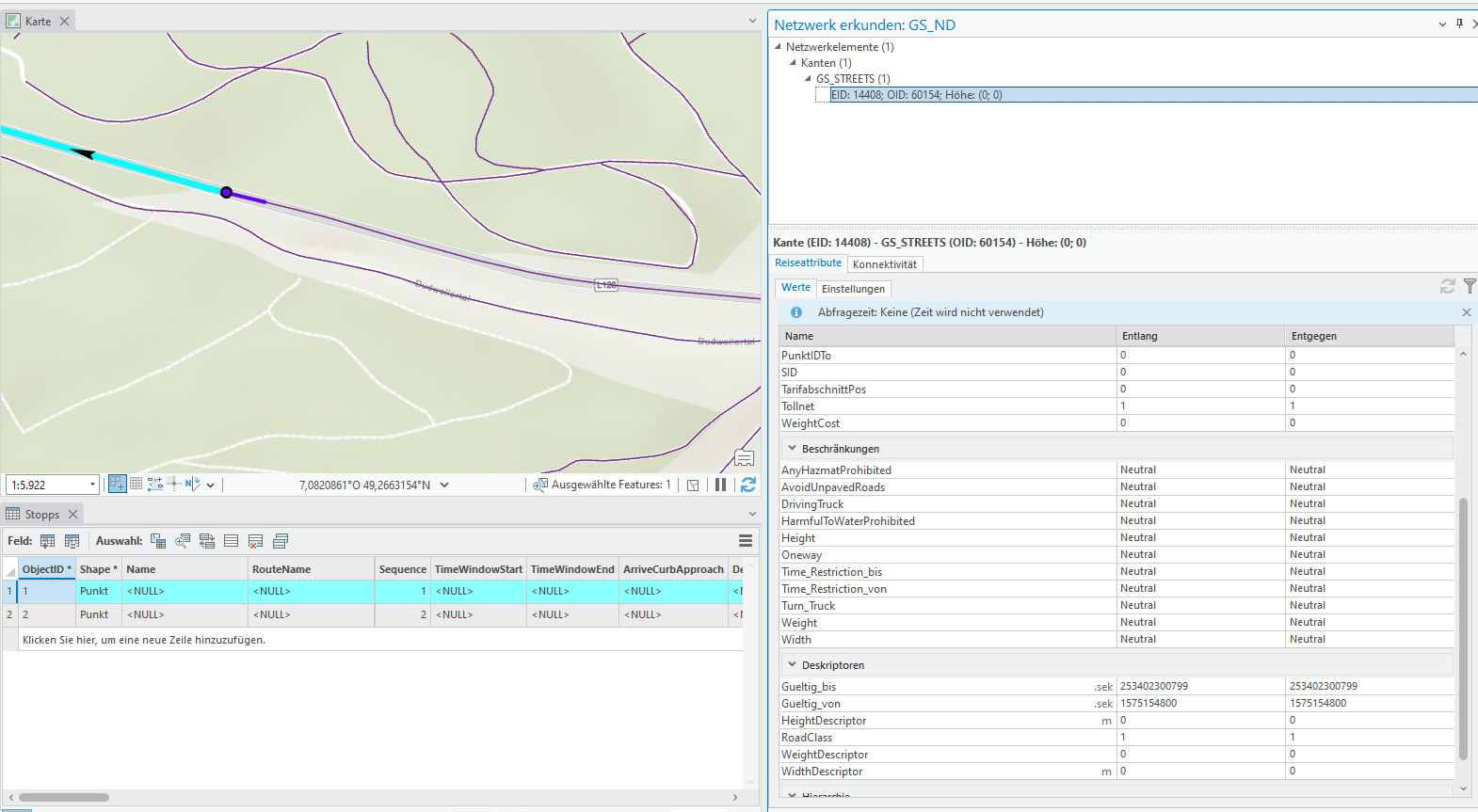Select the EID 14408 edge tree entry
This screenshot has width=1478, height=812.
click(916, 95)
